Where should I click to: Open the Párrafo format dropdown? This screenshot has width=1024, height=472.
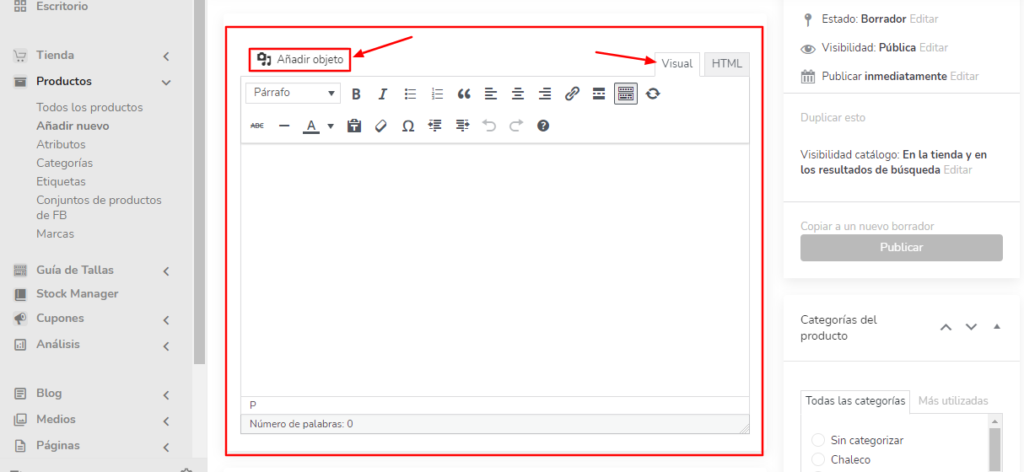pos(293,93)
